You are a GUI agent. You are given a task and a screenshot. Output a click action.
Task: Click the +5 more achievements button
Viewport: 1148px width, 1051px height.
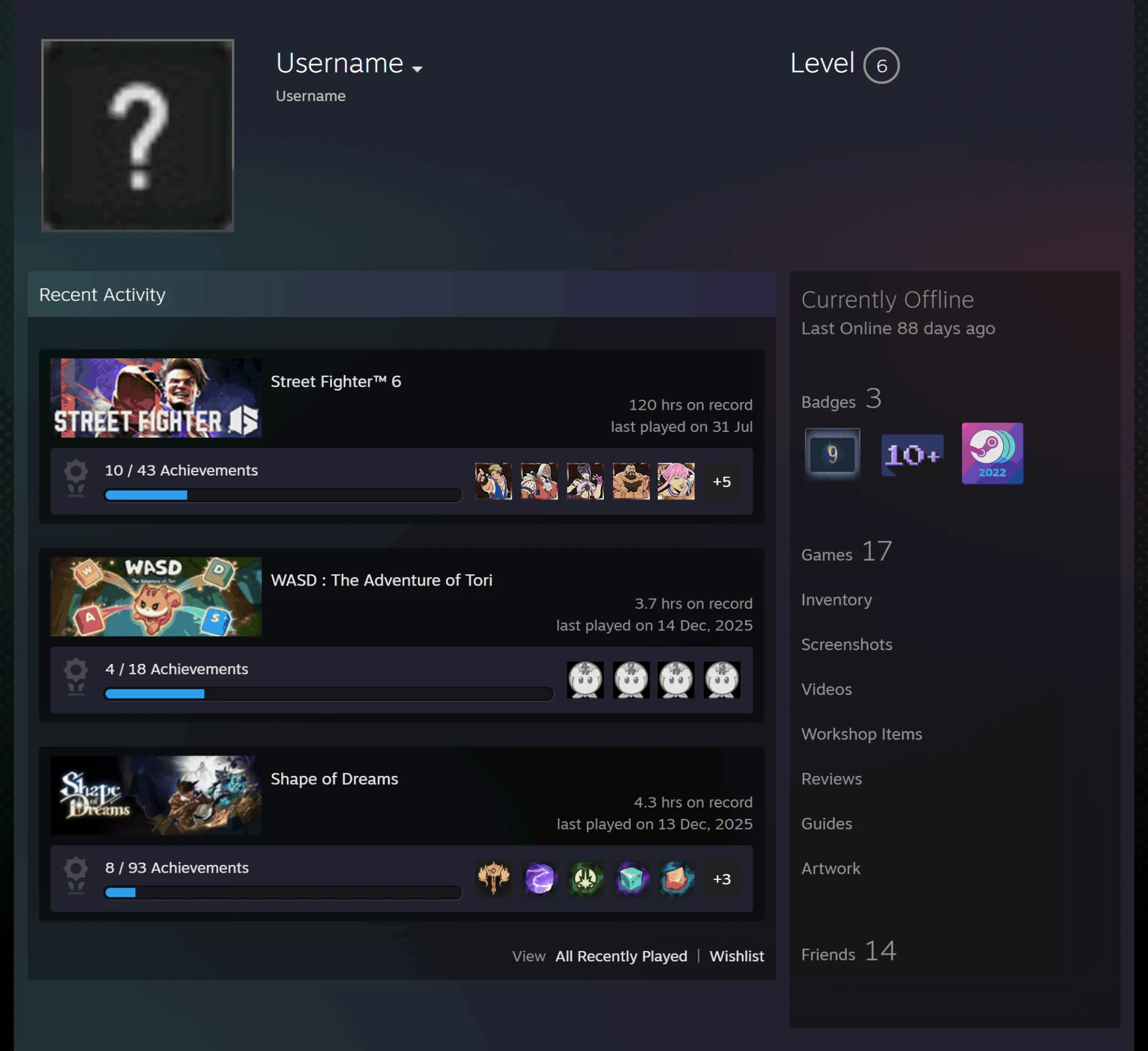tap(722, 481)
